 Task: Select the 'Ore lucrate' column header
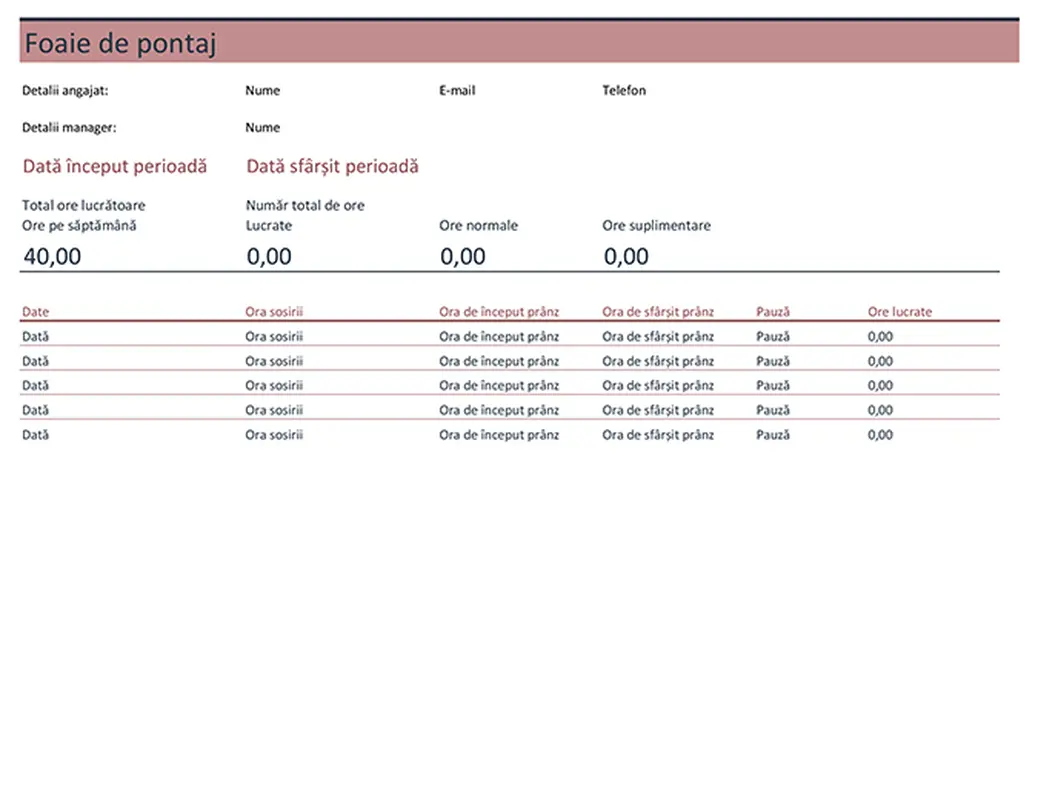899,312
